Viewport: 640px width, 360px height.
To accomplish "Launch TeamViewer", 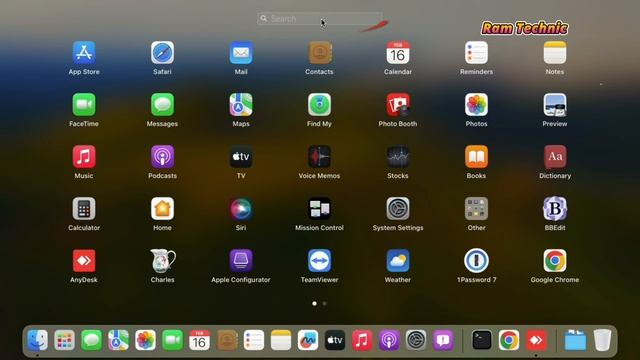I will click(320, 260).
